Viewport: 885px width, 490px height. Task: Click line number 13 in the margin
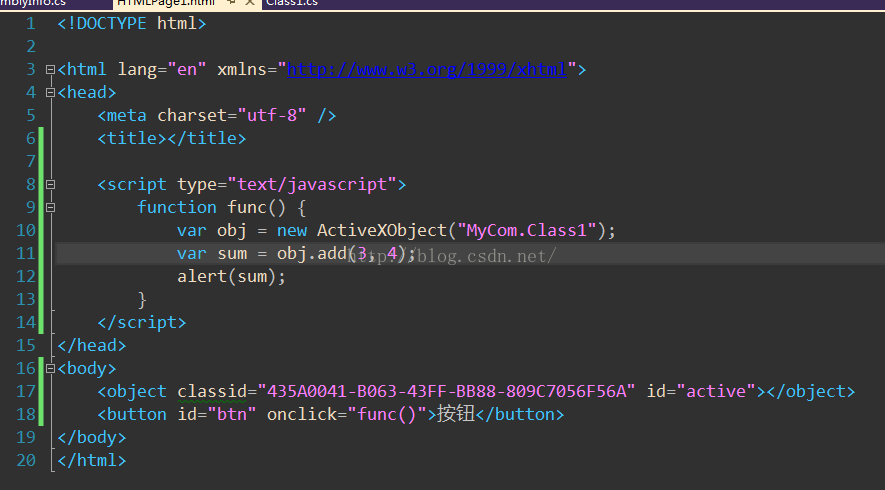pyautogui.click(x=27, y=299)
